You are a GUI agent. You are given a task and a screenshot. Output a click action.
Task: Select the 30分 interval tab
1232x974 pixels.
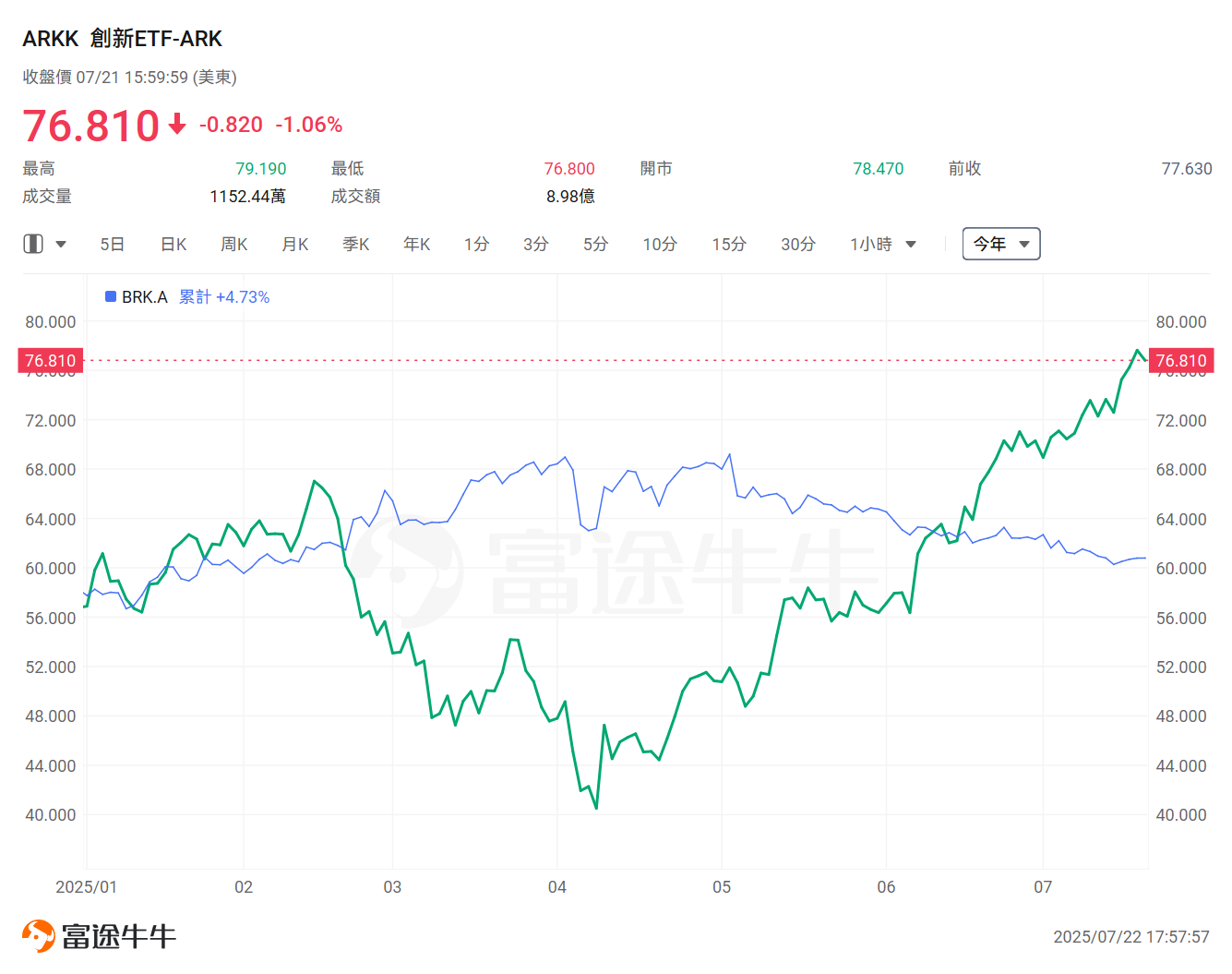(x=798, y=245)
